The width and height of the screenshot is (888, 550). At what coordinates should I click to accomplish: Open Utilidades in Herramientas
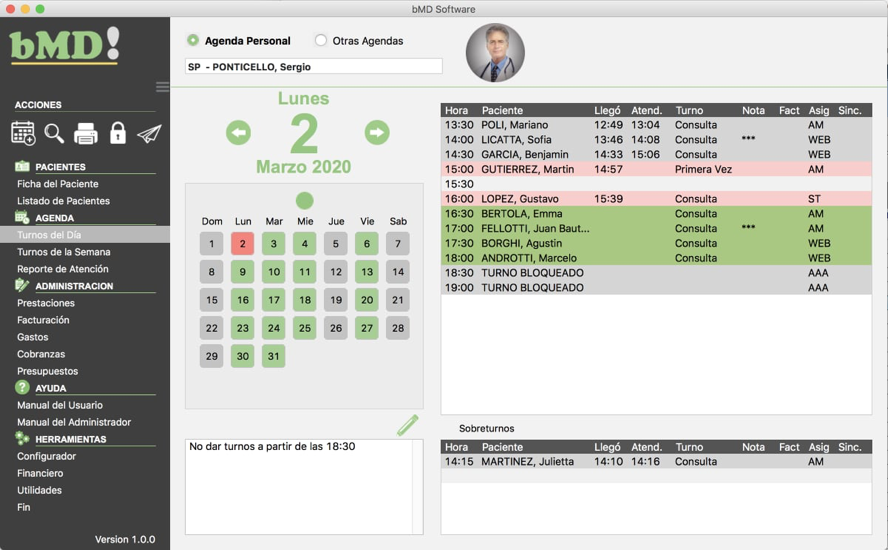click(40, 490)
